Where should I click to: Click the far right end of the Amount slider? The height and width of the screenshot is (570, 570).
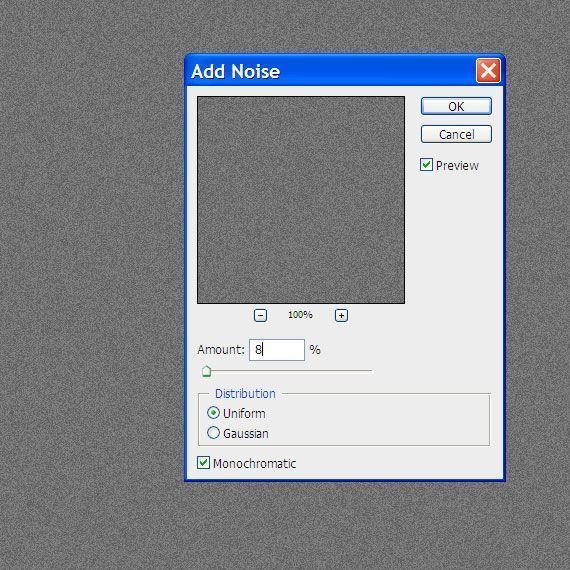click(x=370, y=371)
